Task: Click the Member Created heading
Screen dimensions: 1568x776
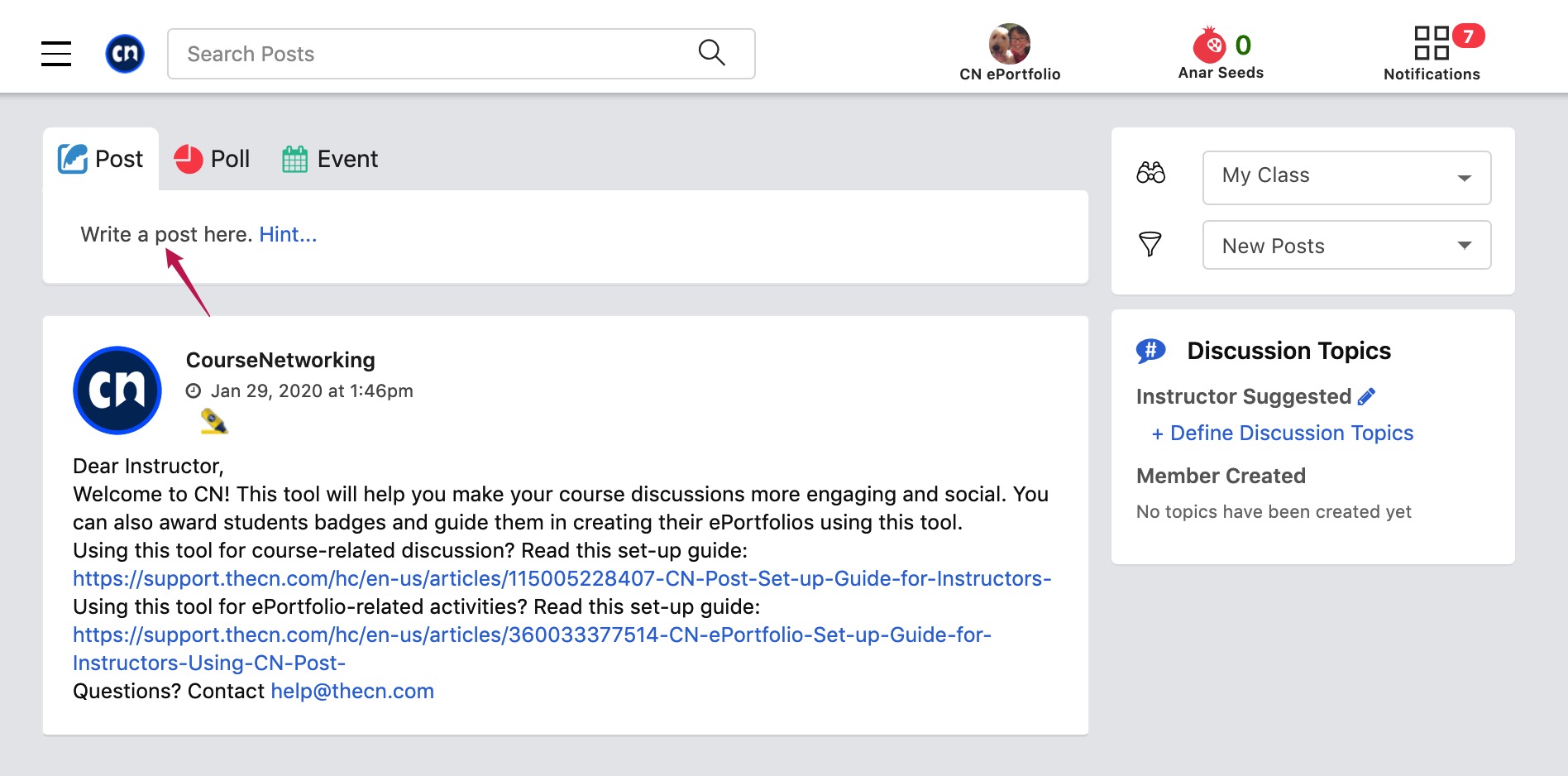Action: point(1221,476)
